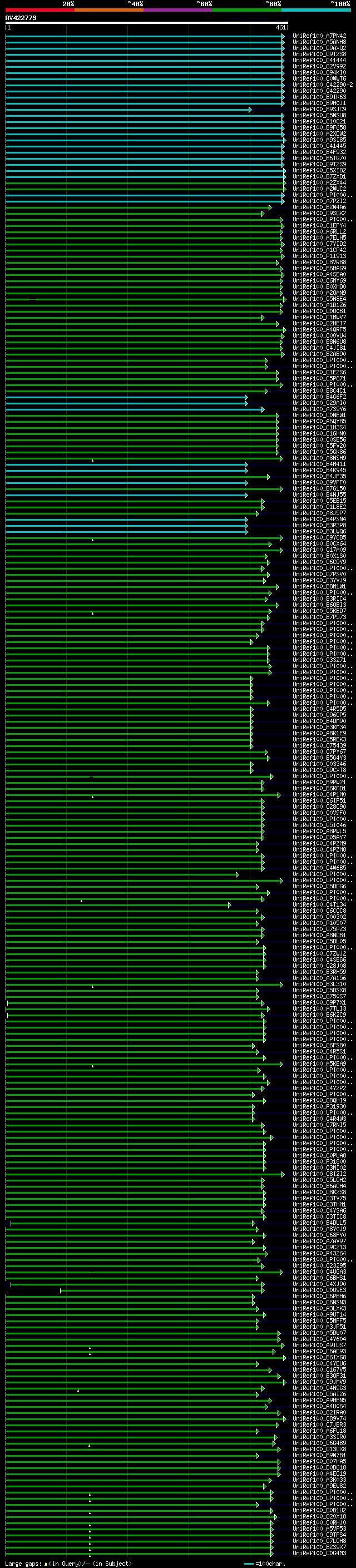The height and width of the screenshot is (1568, 356).
Task: Select hit UniRef100_B9SJC9
Action: point(319,110)
